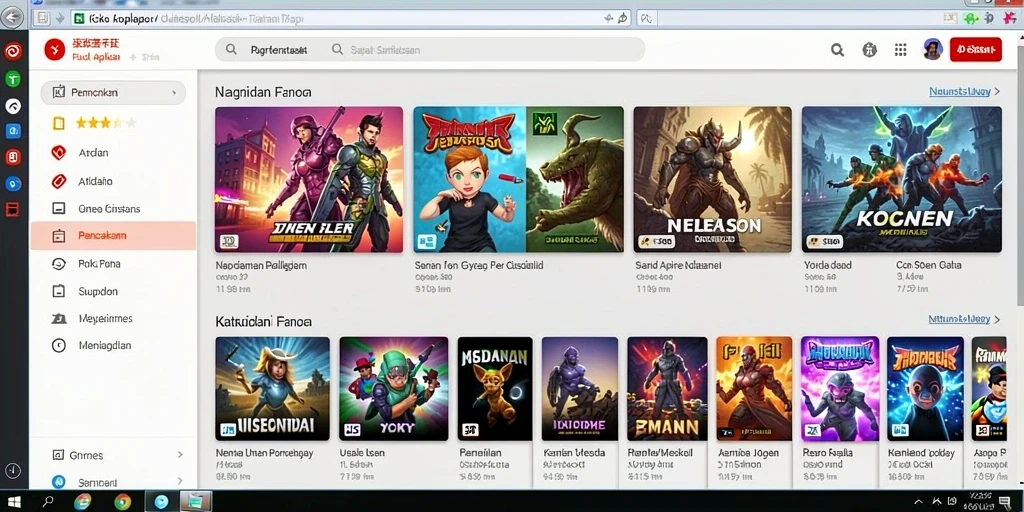Open the KOCNEN game banner
1024x512 pixels.
pyautogui.click(x=902, y=180)
